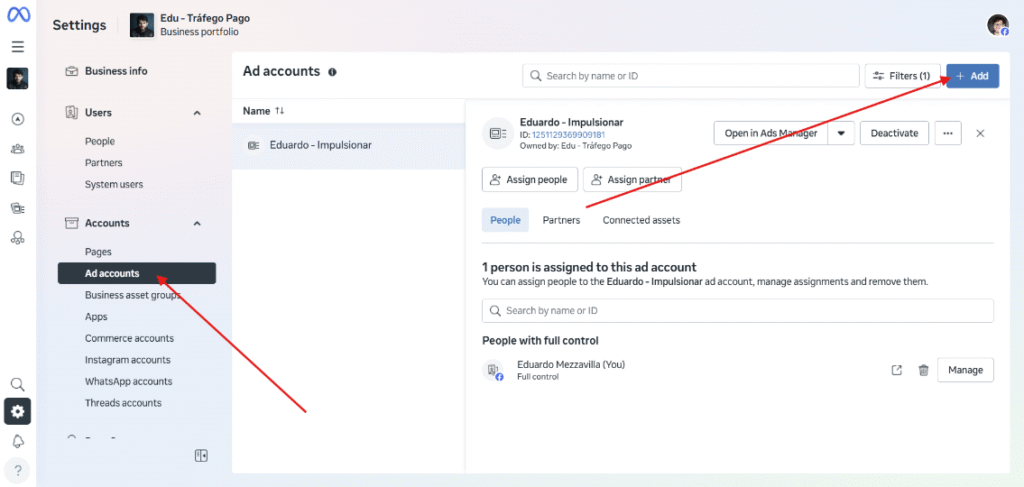The image size is (1024, 487).
Task: Collapse the Accounts section chevron
Action: point(197,223)
